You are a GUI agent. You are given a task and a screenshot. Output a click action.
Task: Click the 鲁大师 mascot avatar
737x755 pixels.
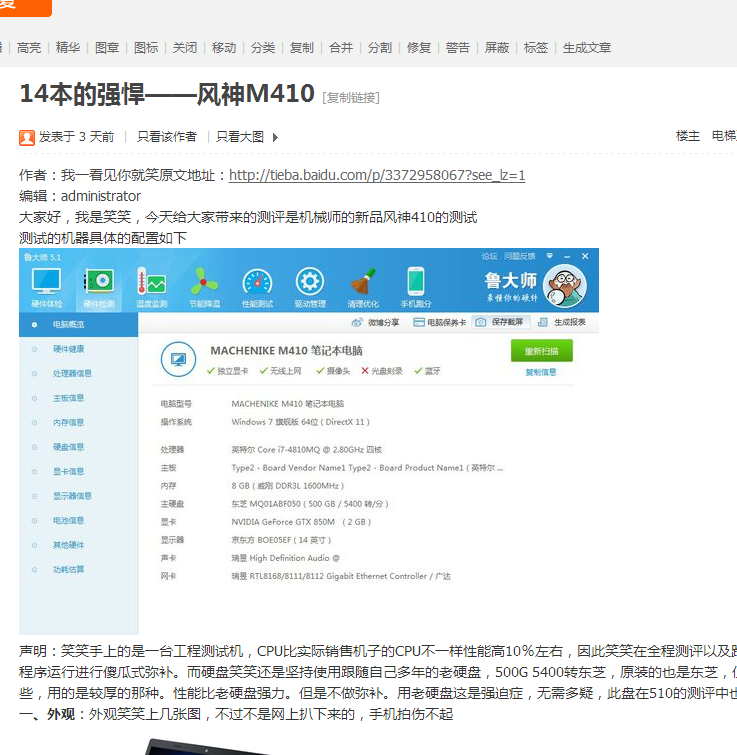(x=565, y=286)
